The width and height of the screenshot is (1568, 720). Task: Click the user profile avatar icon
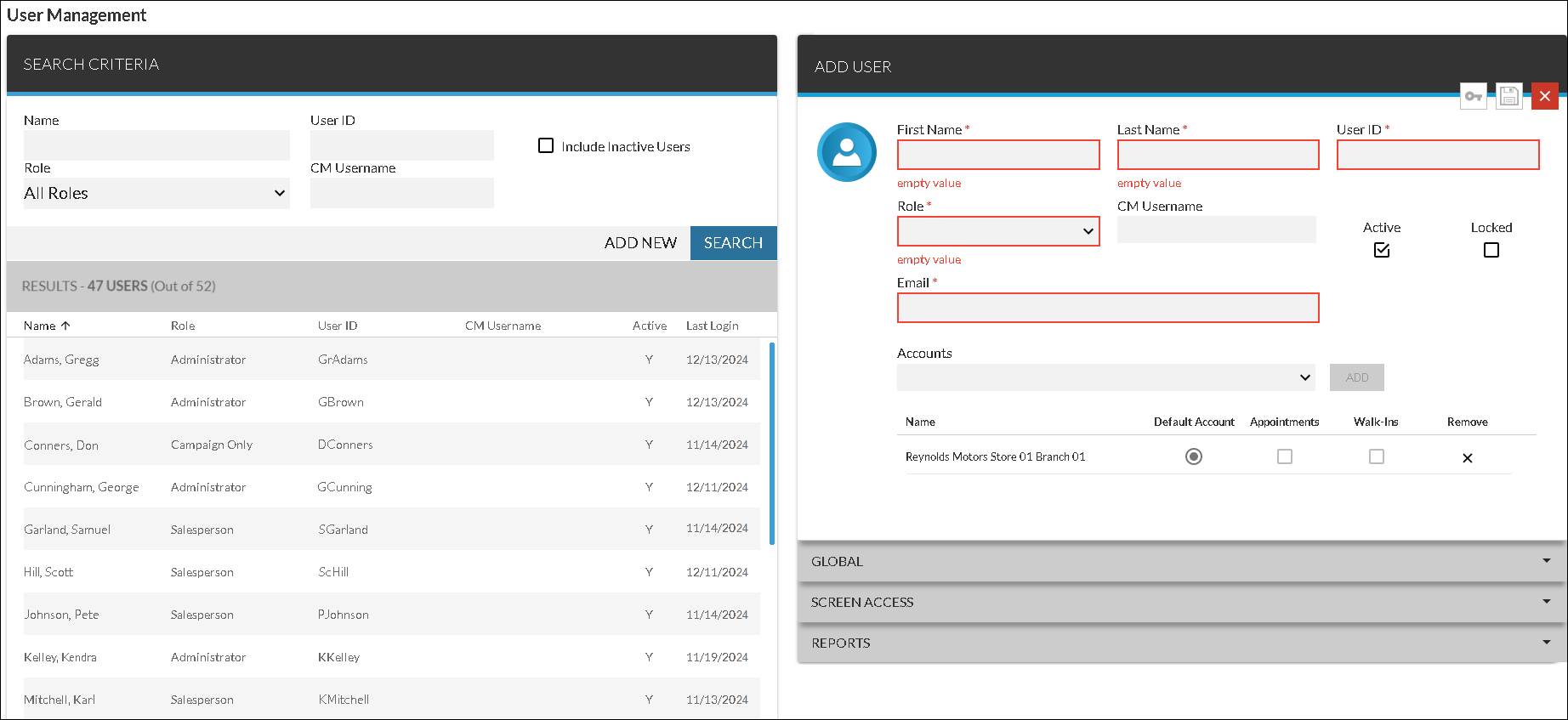point(846,152)
